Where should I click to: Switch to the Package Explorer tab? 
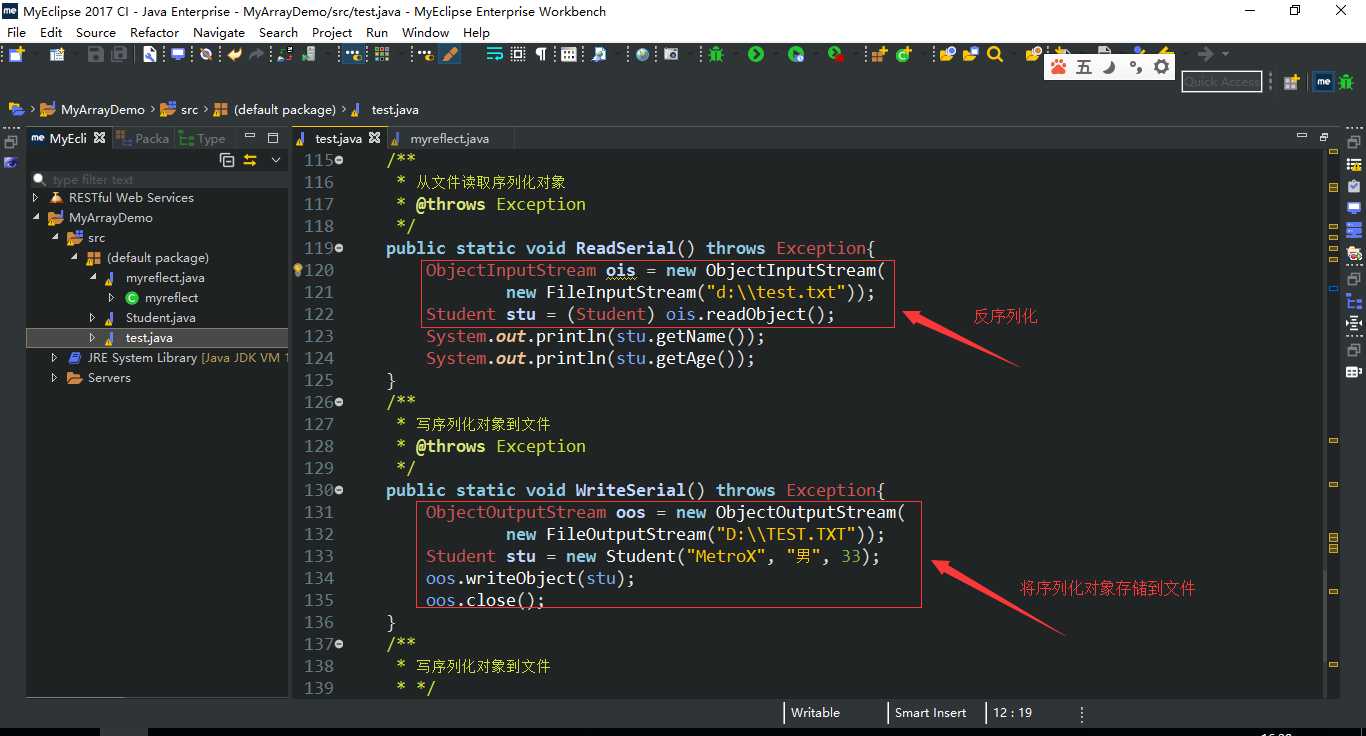point(142,138)
